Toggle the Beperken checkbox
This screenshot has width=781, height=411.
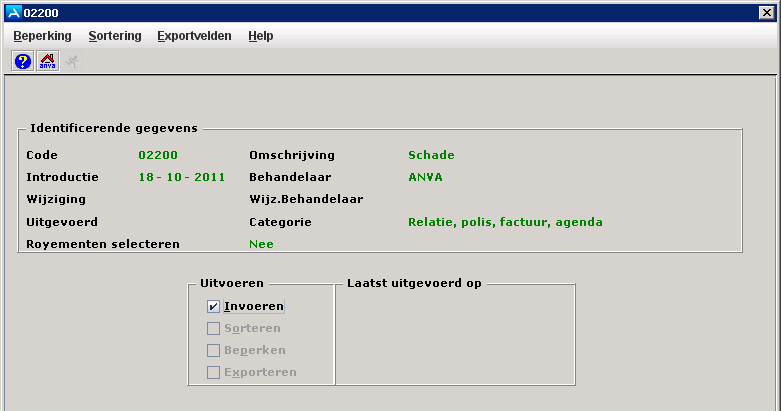click(x=213, y=350)
